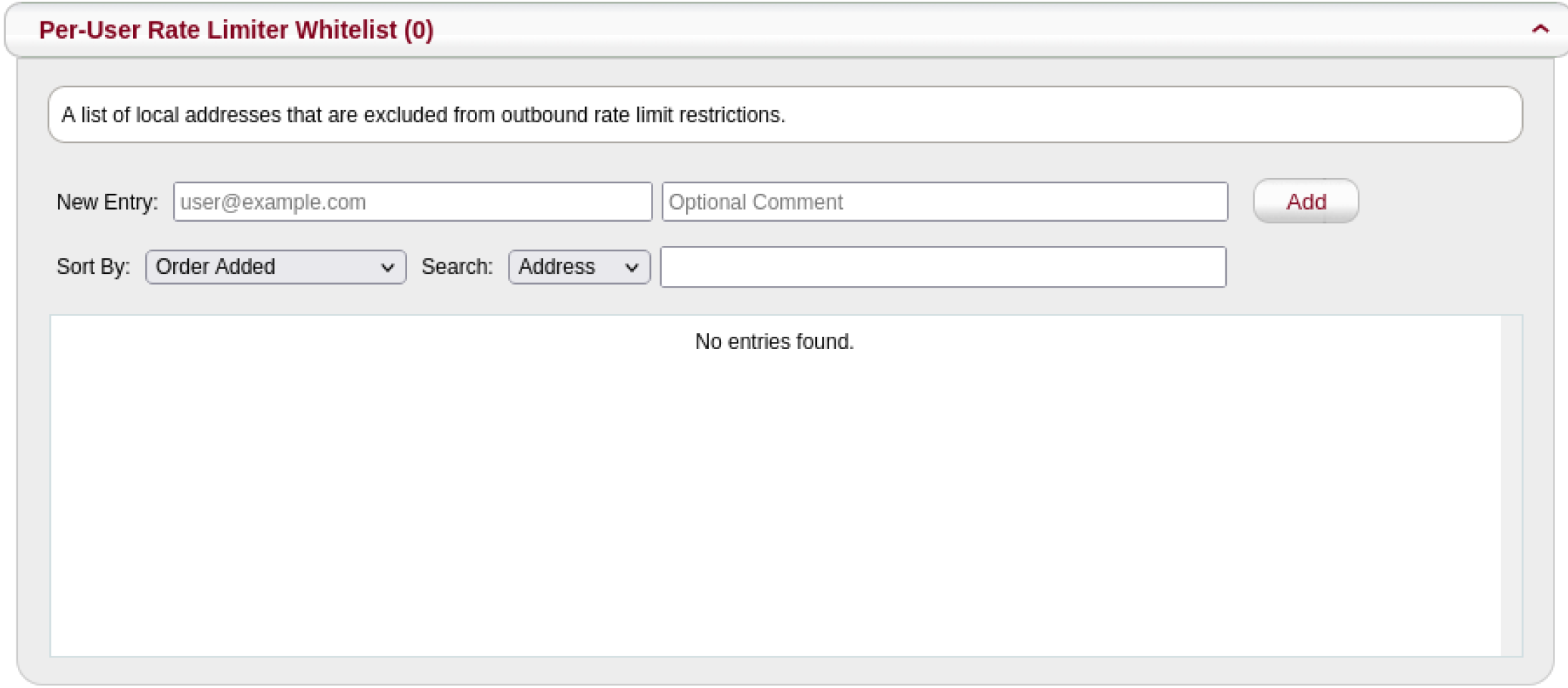Click the No entries found message
Screen dimensions: 1568x688
tap(774, 342)
